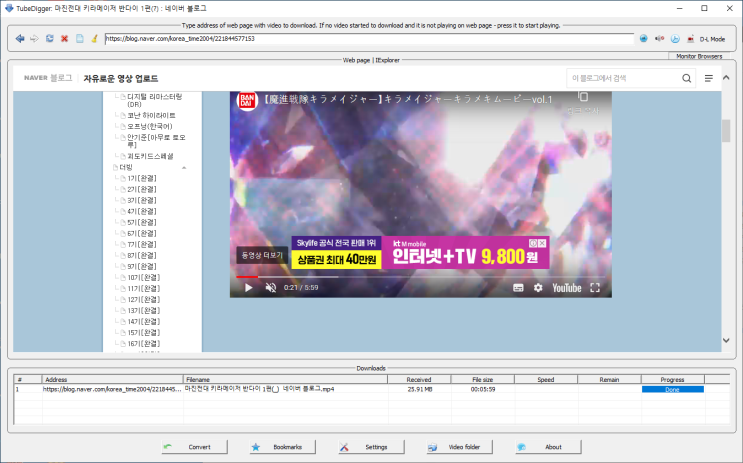Click the blue globe icon beside address bar
The image size is (743, 463).
click(643, 39)
